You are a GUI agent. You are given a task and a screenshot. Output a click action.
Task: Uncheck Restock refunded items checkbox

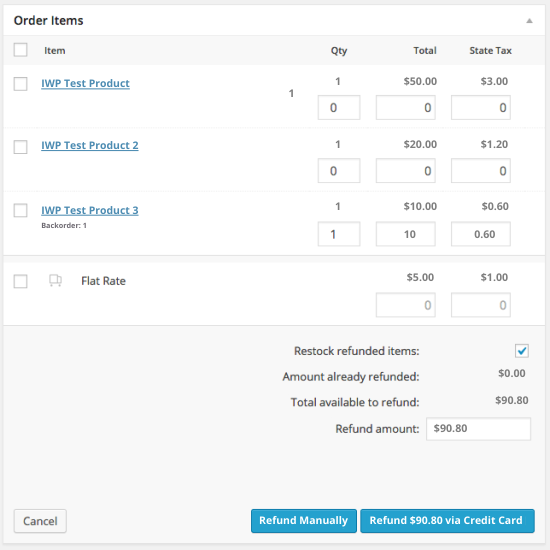(522, 351)
